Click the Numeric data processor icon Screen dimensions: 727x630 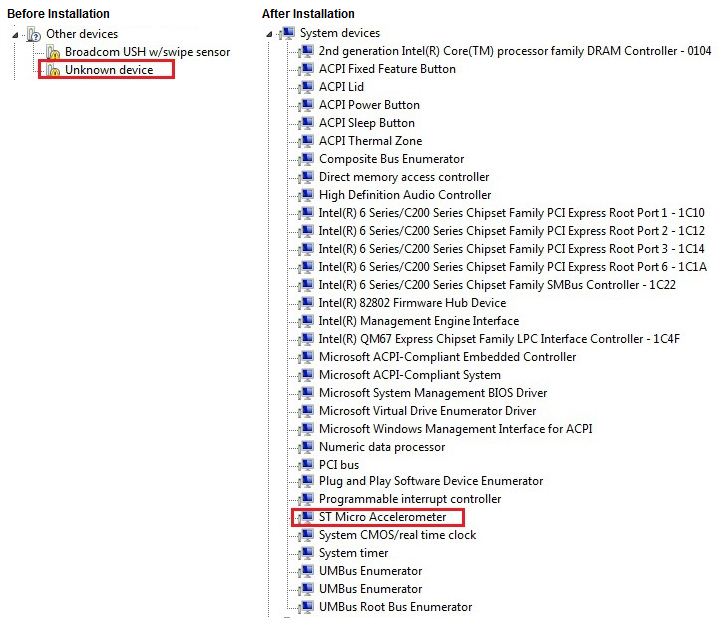pos(306,447)
